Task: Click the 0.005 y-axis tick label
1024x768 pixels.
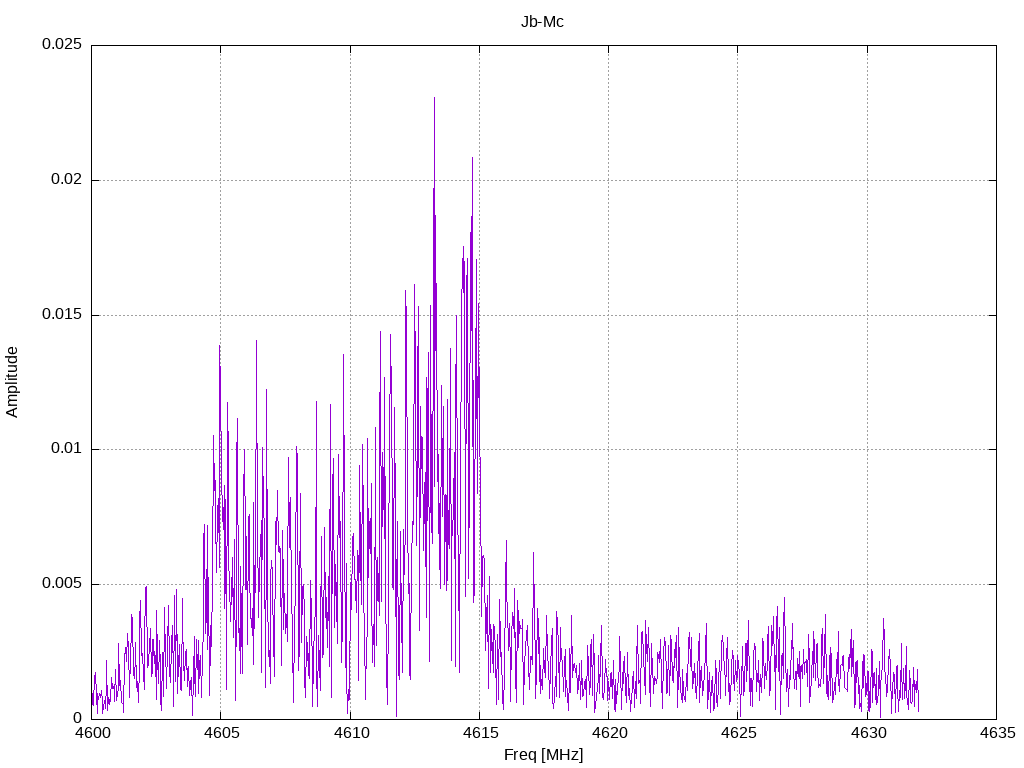Action: pyautogui.click(x=62, y=584)
